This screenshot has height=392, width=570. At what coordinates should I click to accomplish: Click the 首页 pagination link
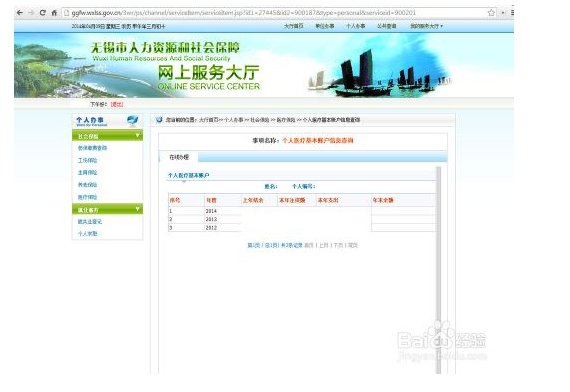click(x=309, y=245)
